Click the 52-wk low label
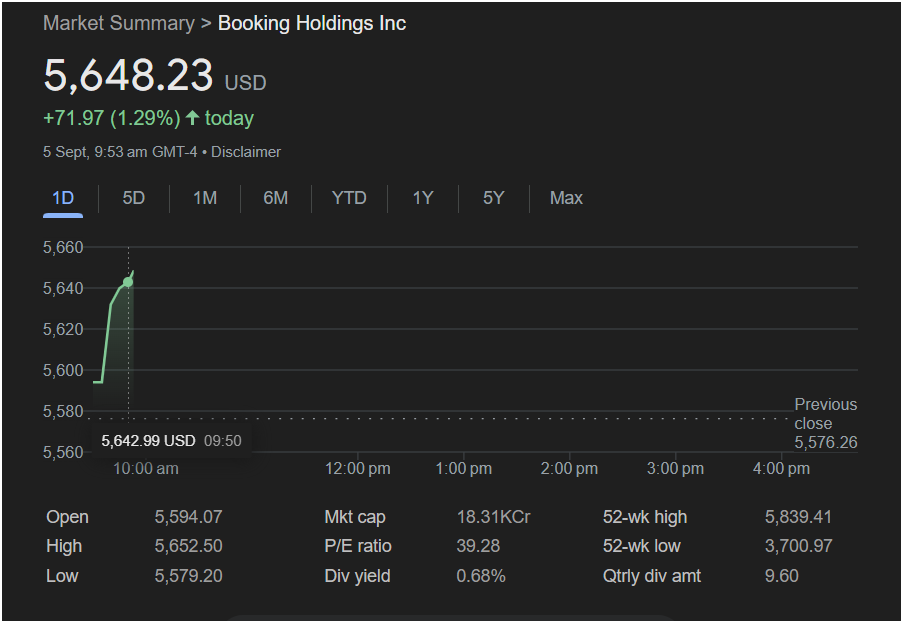This screenshot has height=623, width=903. [x=642, y=546]
